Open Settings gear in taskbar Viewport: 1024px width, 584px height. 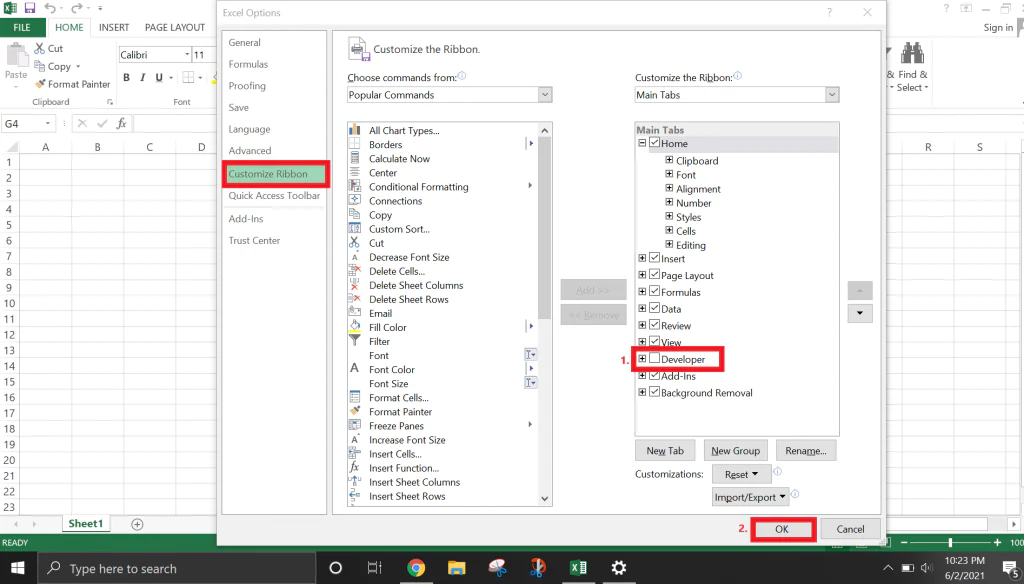click(x=618, y=568)
